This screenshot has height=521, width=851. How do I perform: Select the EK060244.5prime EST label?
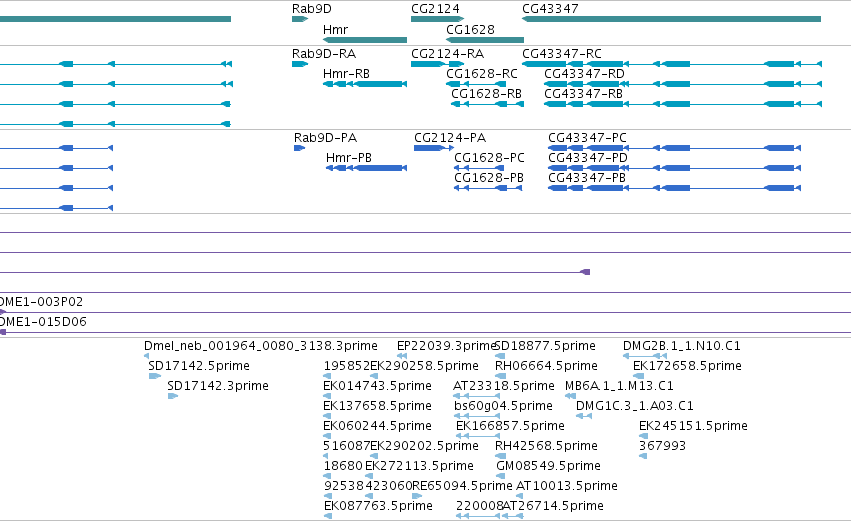point(377,426)
